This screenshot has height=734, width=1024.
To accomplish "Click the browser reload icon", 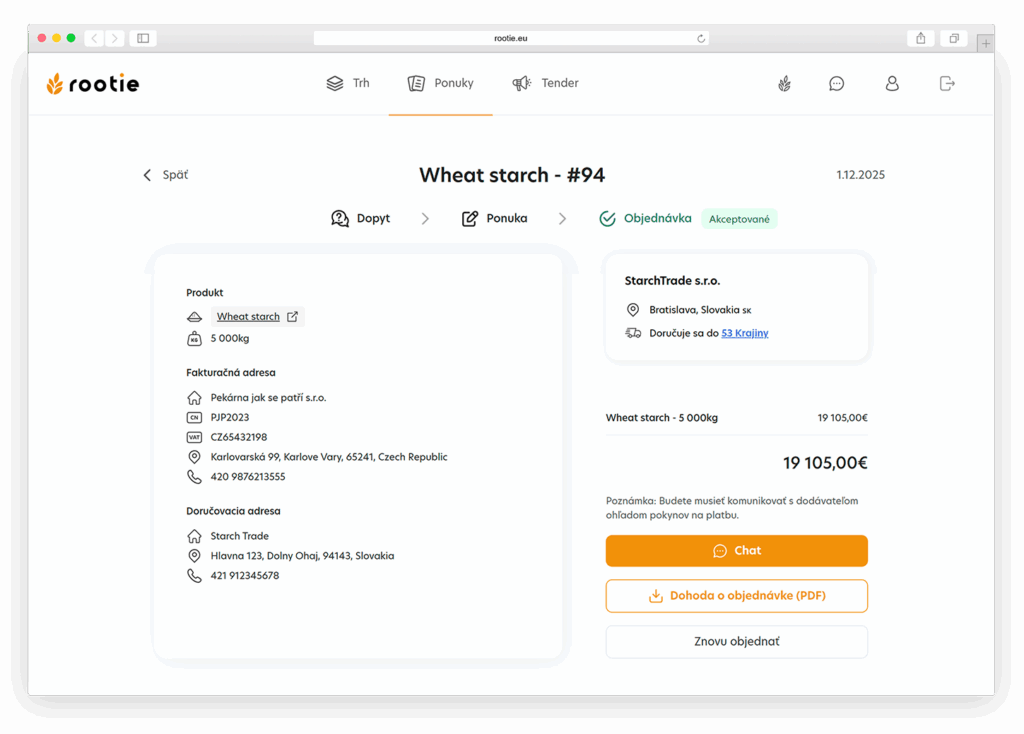I will (701, 38).
